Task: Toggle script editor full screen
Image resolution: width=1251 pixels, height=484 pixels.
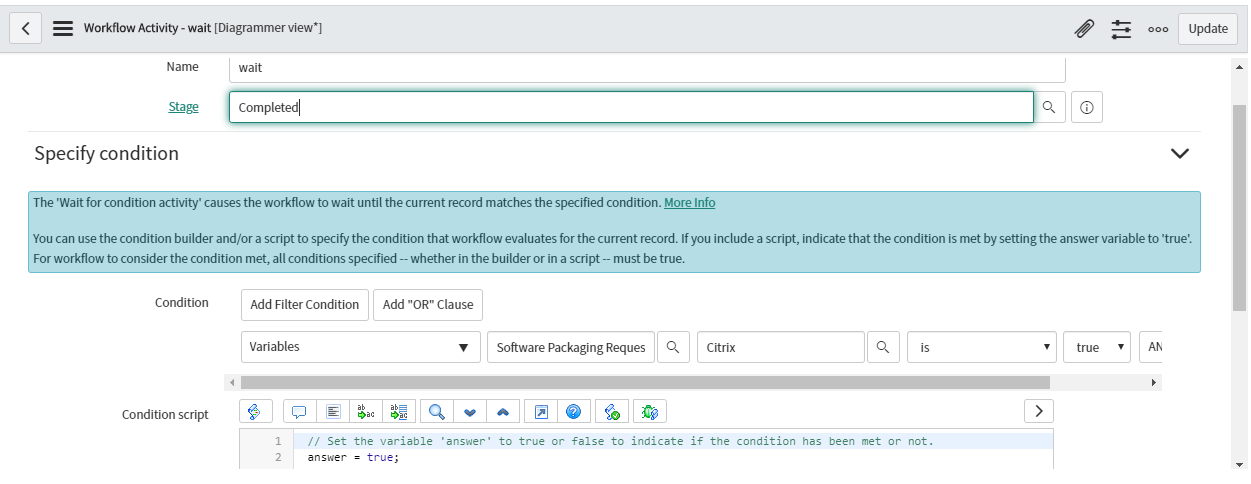Action: [x=541, y=411]
